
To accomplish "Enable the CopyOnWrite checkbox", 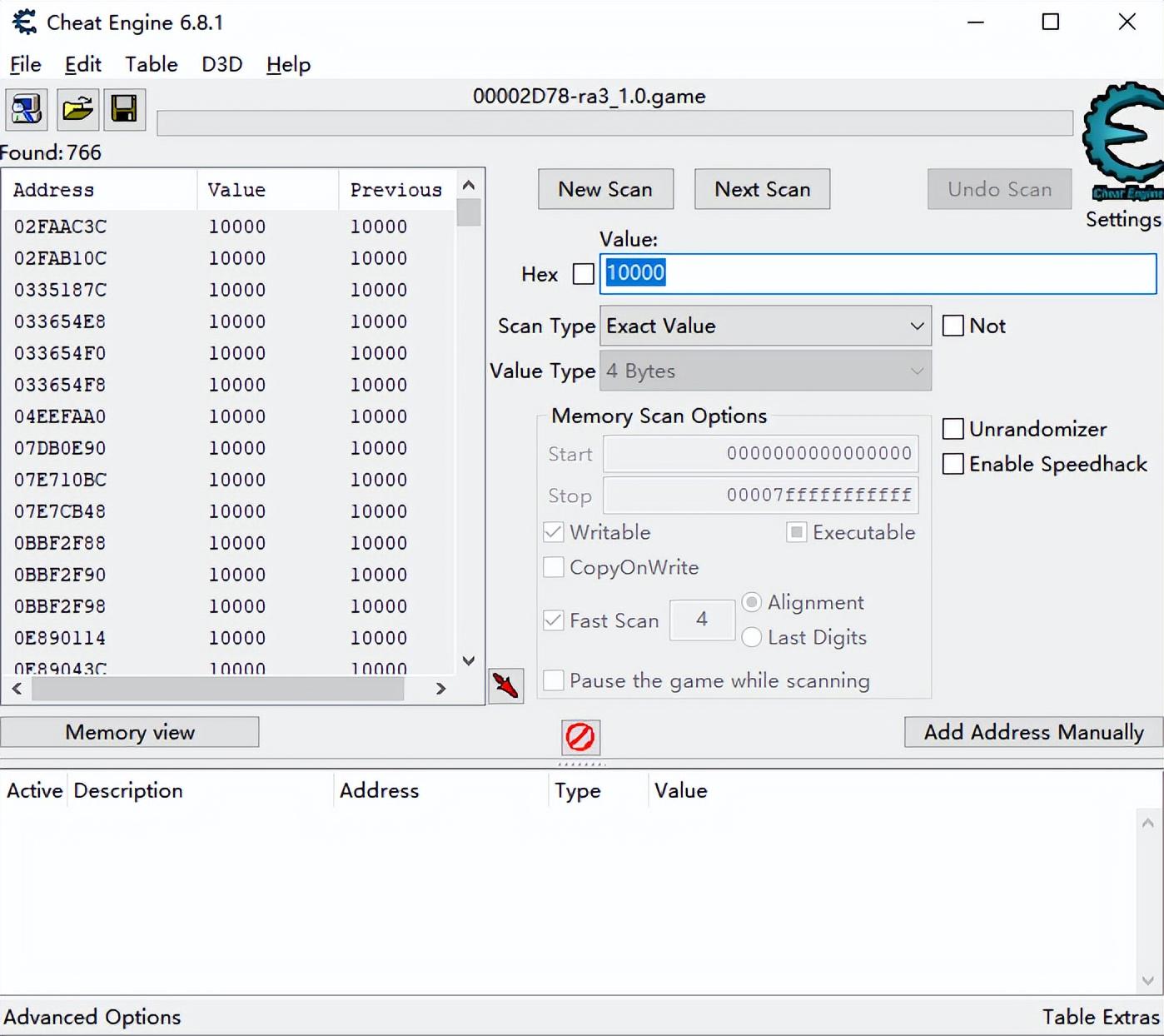I will [x=554, y=567].
